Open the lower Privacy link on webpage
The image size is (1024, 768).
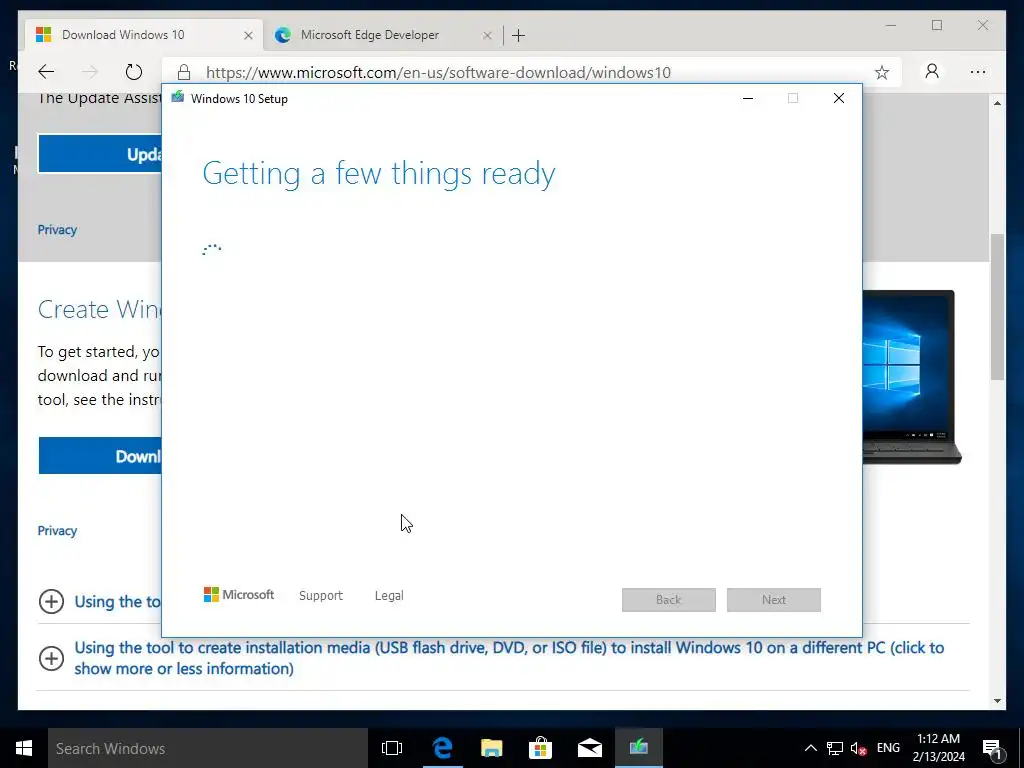coord(57,531)
